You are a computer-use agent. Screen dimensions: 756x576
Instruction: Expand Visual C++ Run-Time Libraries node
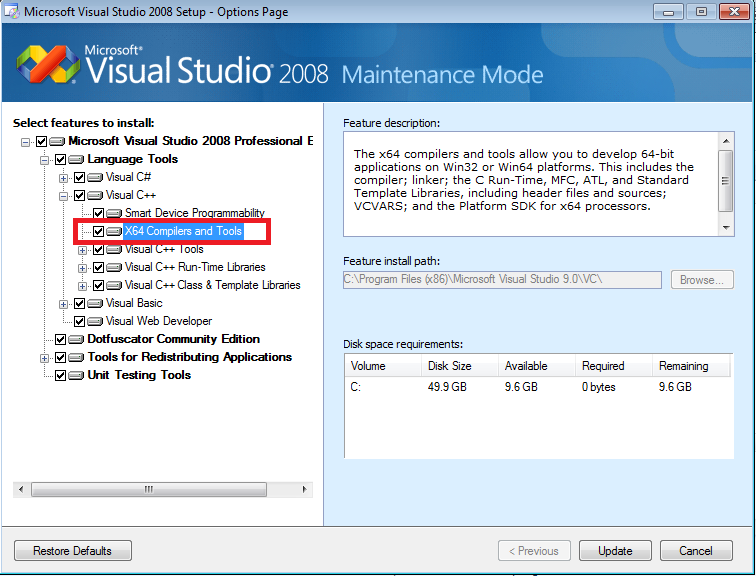[x=82, y=268]
